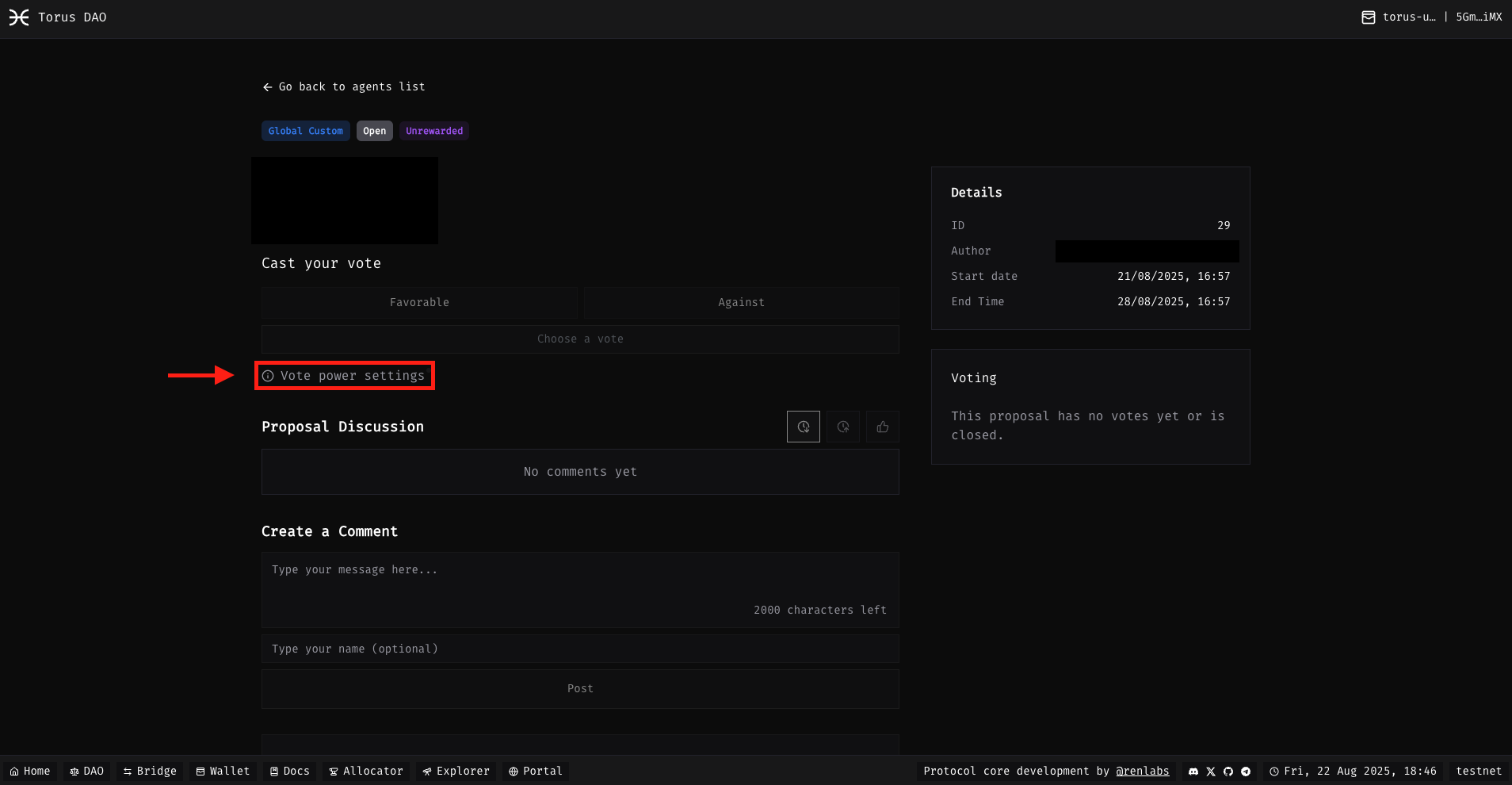Open the testnet network selector
Image resolution: width=1512 pixels, height=785 pixels.
click(1480, 771)
